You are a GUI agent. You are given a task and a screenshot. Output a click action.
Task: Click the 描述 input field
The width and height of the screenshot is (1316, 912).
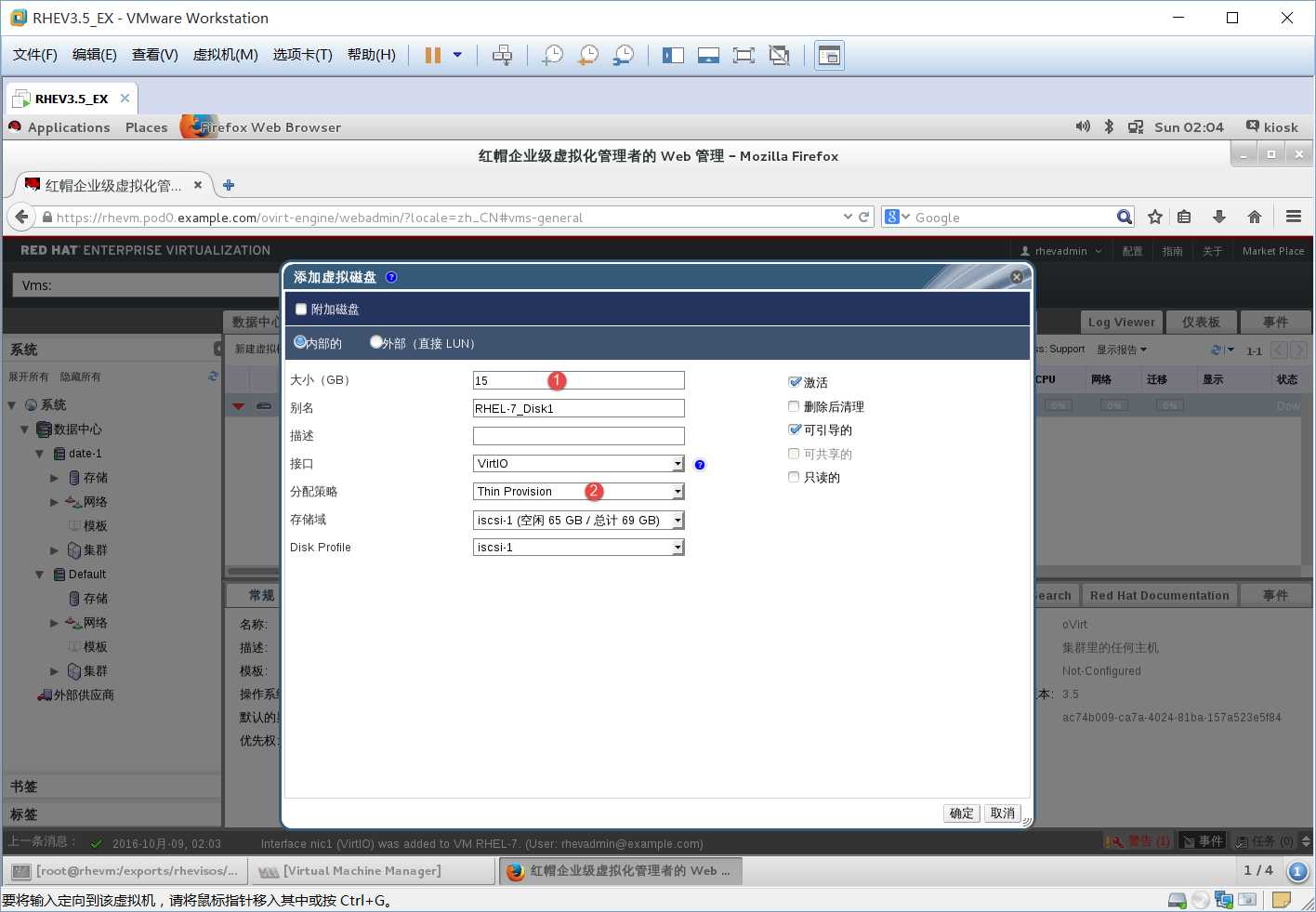point(578,436)
